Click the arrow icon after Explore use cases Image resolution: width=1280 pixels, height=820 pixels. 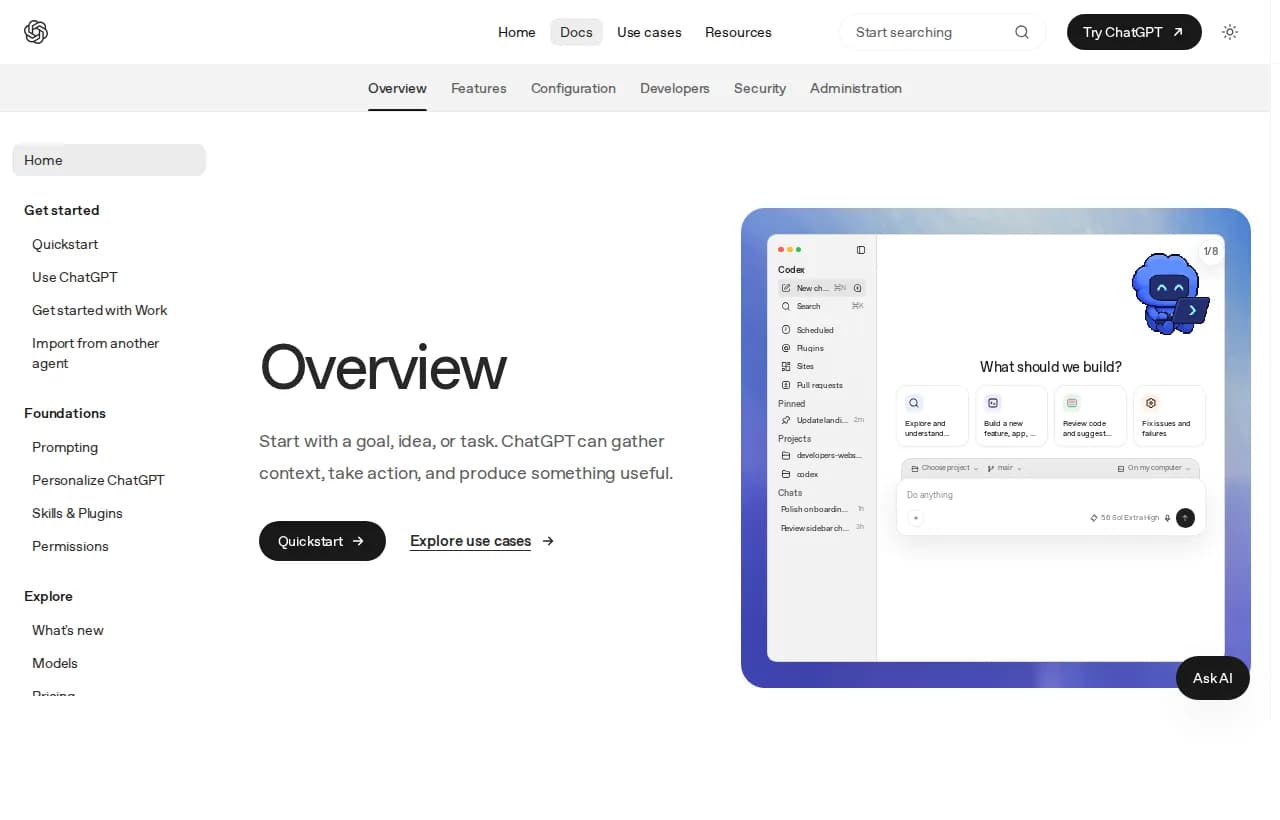[x=548, y=541]
